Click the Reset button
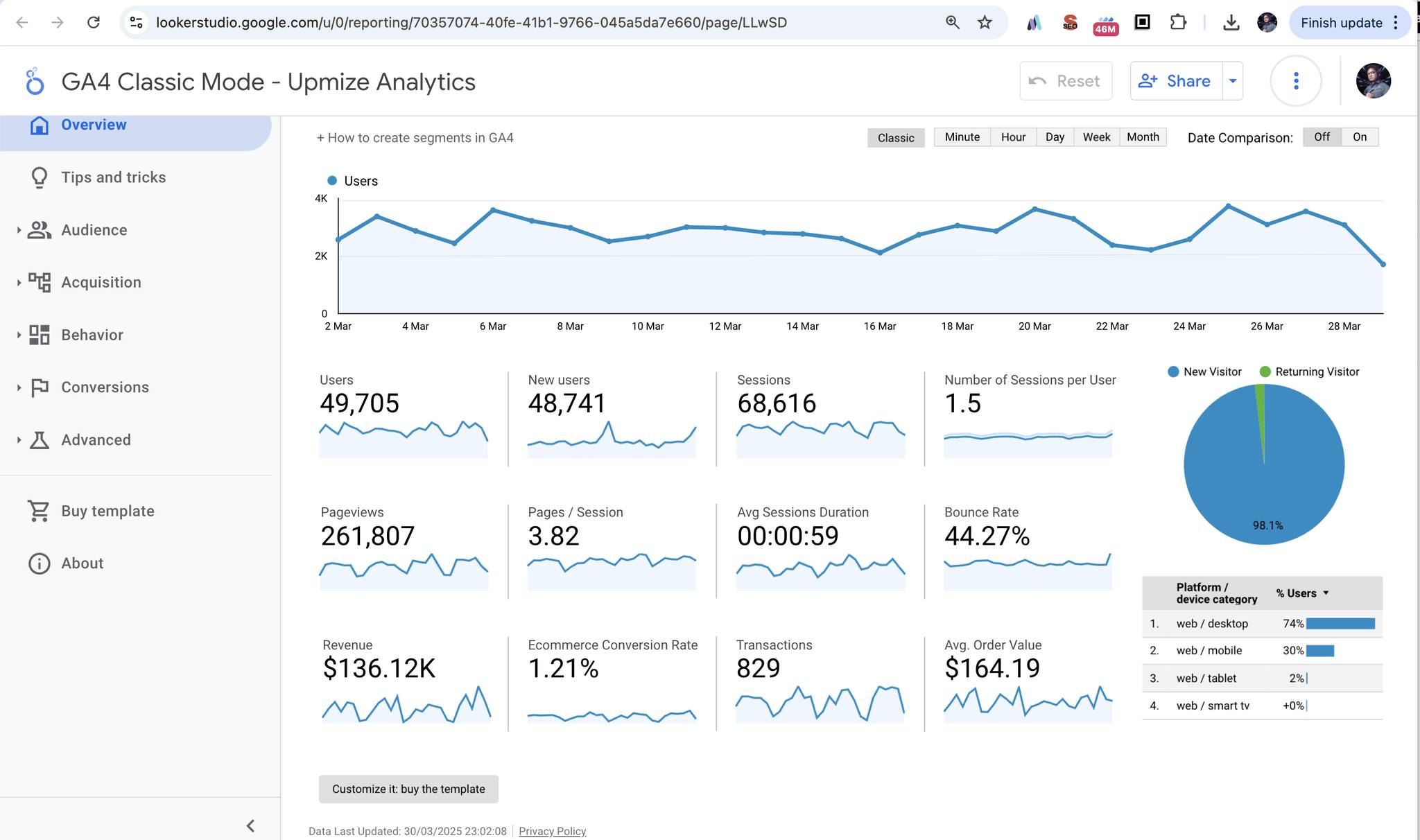 click(x=1066, y=81)
